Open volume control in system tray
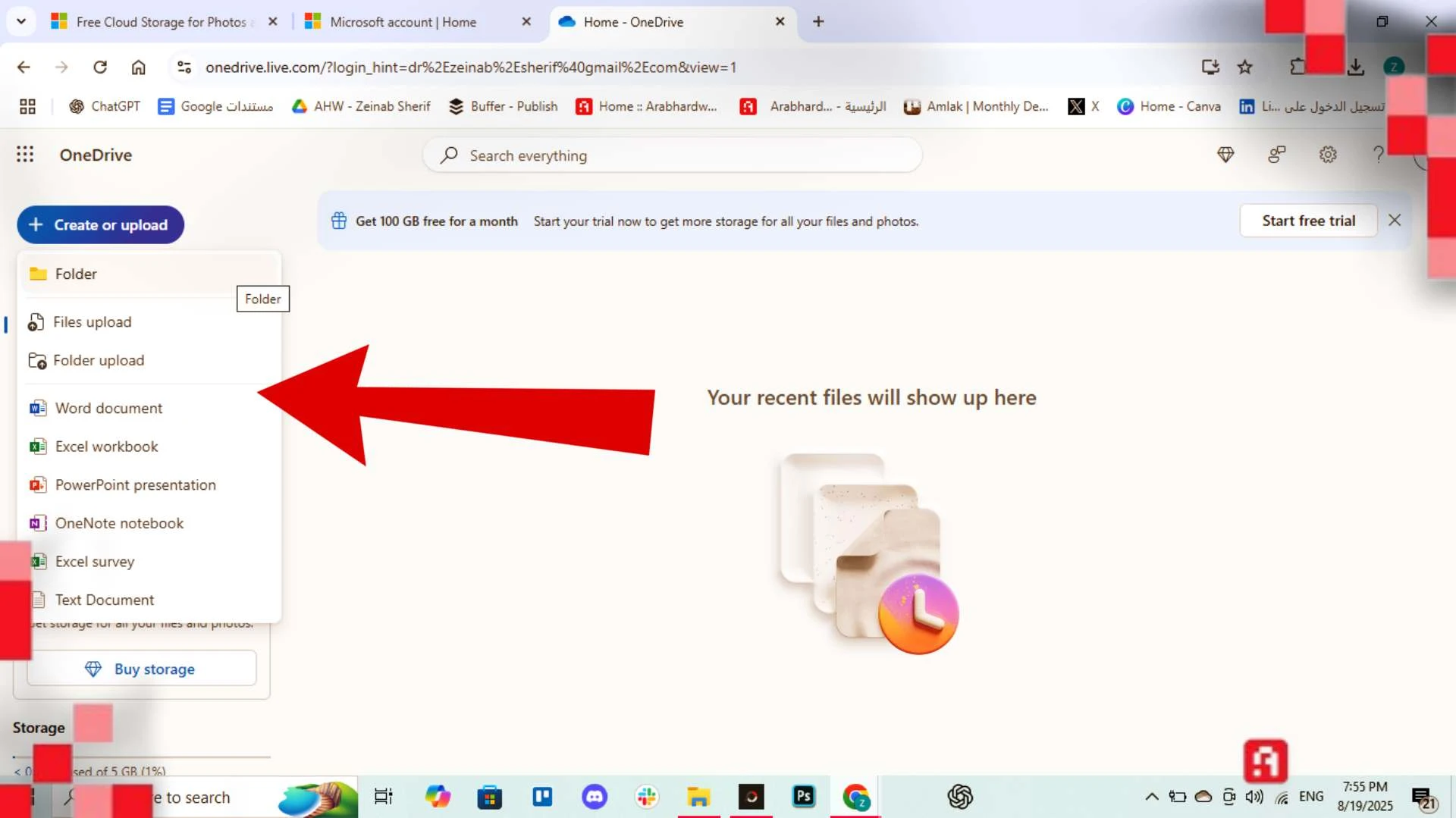Image resolution: width=1456 pixels, height=818 pixels. (1254, 797)
